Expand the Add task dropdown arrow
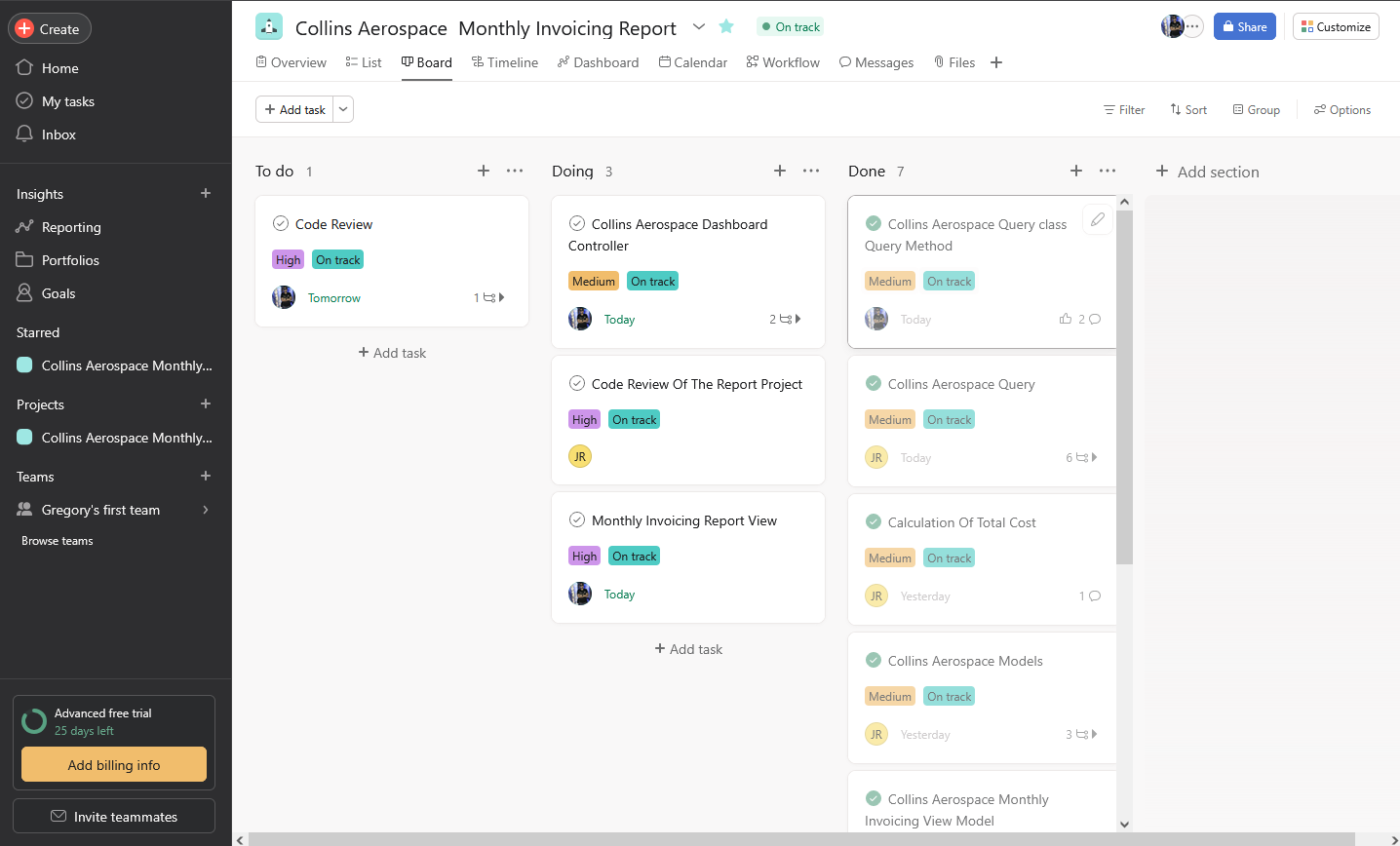The width and height of the screenshot is (1400, 846). point(343,109)
